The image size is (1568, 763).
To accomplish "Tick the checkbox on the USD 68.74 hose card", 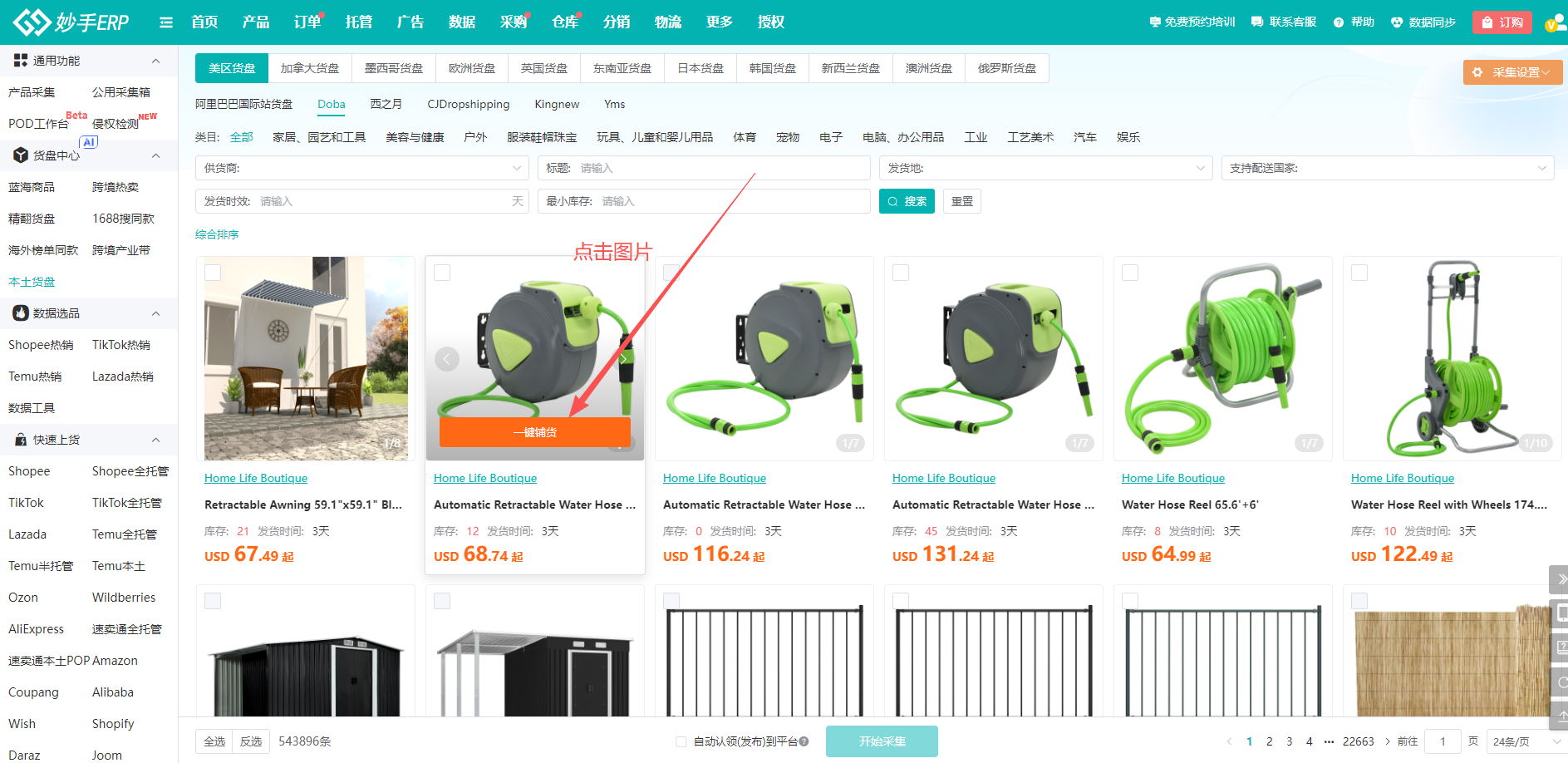I will click(x=442, y=273).
